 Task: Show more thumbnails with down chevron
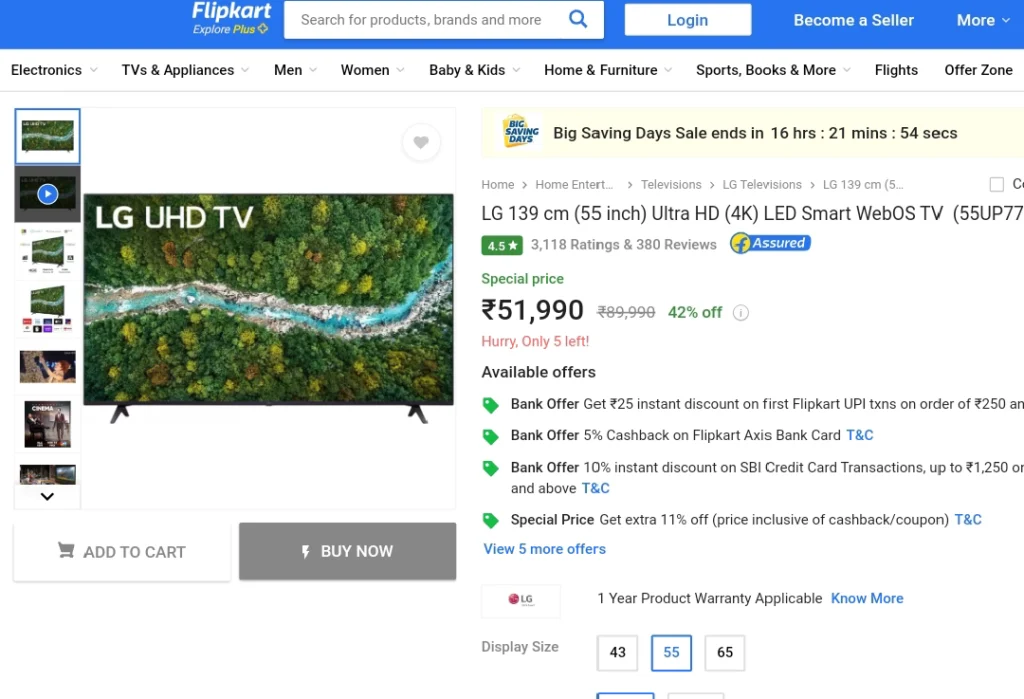[47, 496]
